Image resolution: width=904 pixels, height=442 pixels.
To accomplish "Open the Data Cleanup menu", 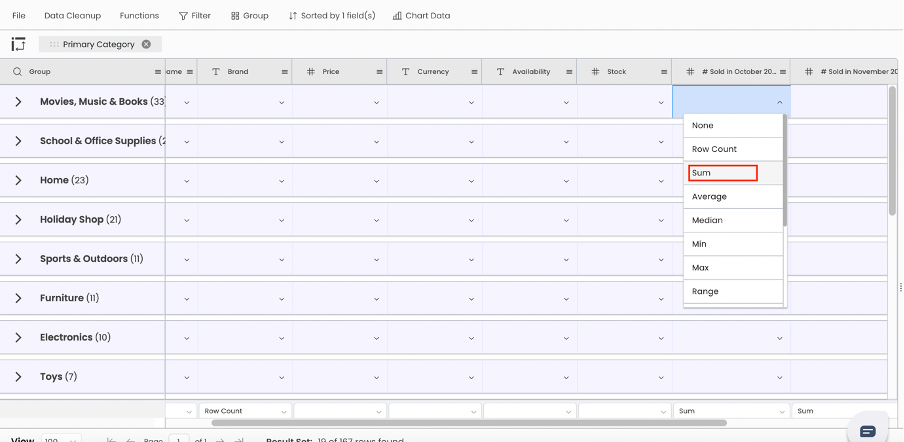I will click(x=72, y=16).
